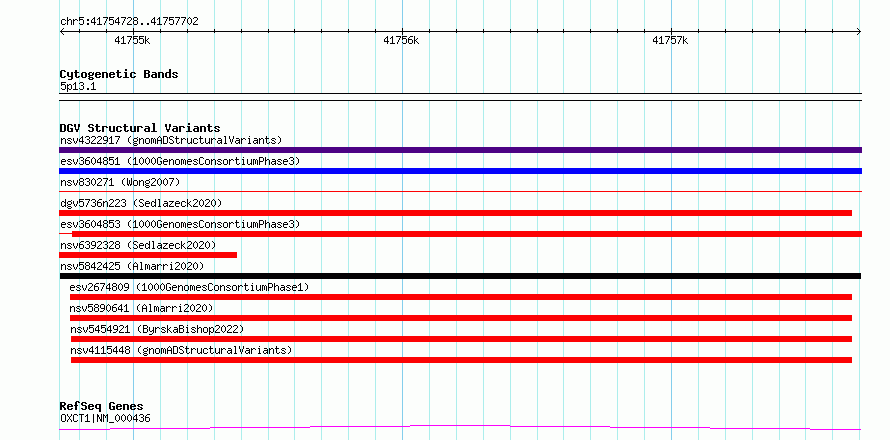
Task: Click the OXCT1|NM_000436 gene label
Action: pyautogui.click(x=105, y=419)
